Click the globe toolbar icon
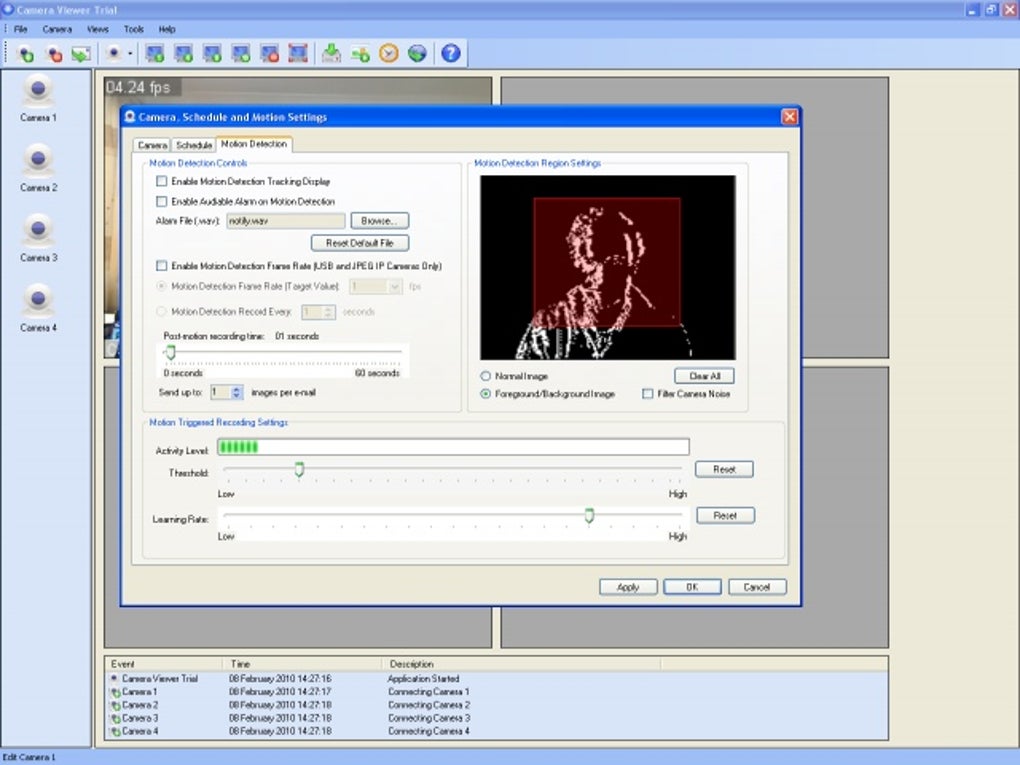 coord(419,53)
